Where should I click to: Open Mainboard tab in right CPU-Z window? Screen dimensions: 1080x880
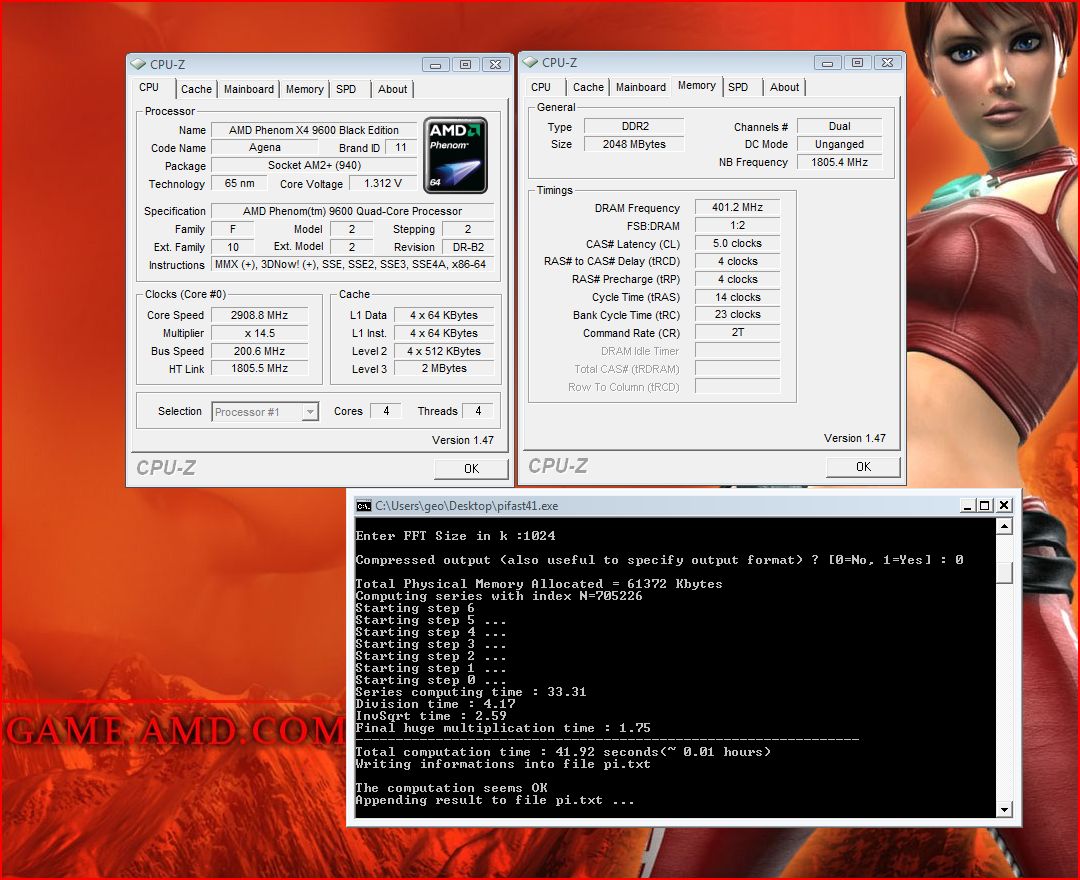[x=641, y=87]
